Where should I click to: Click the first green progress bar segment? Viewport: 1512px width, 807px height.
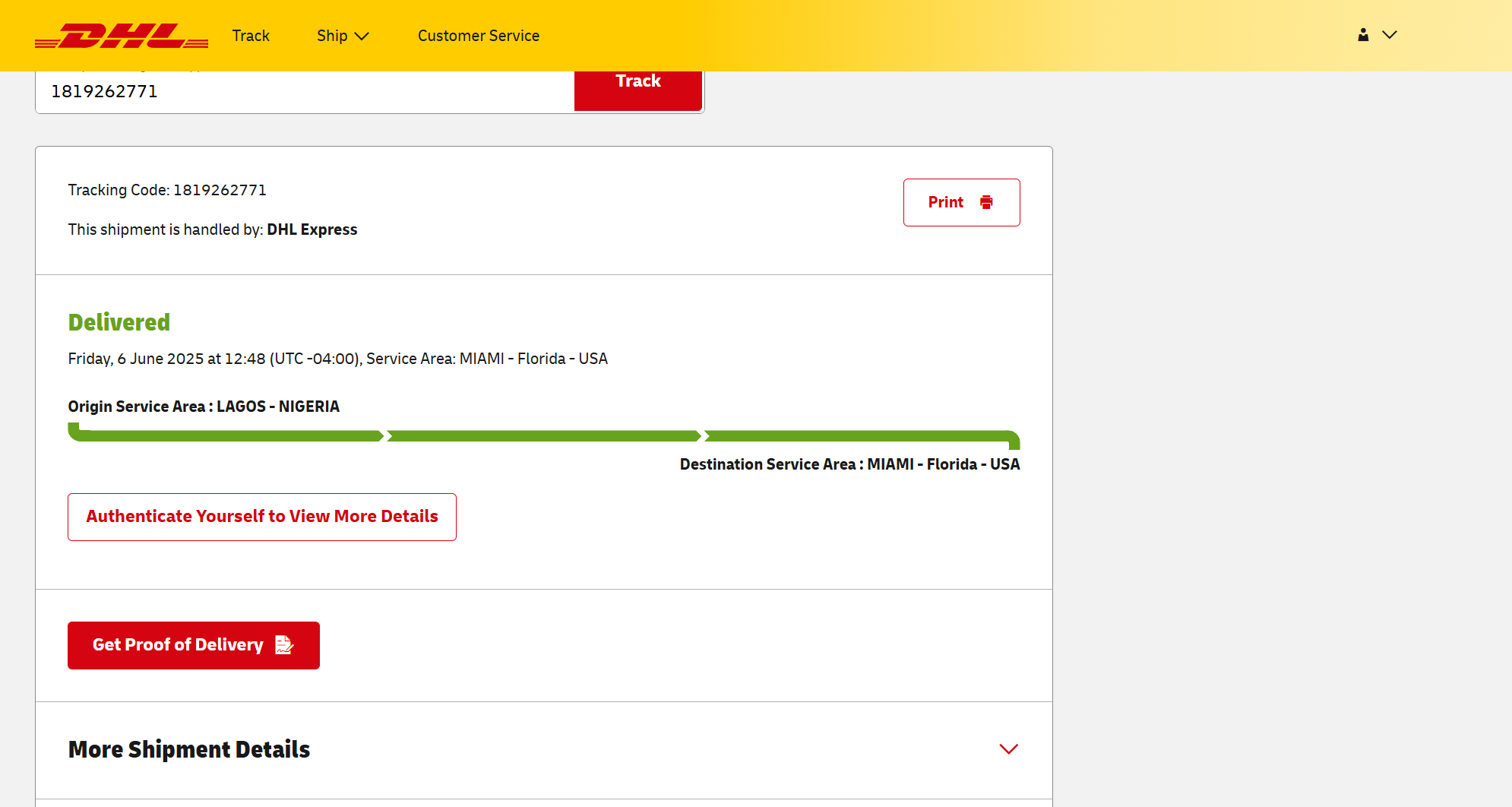point(226,435)
